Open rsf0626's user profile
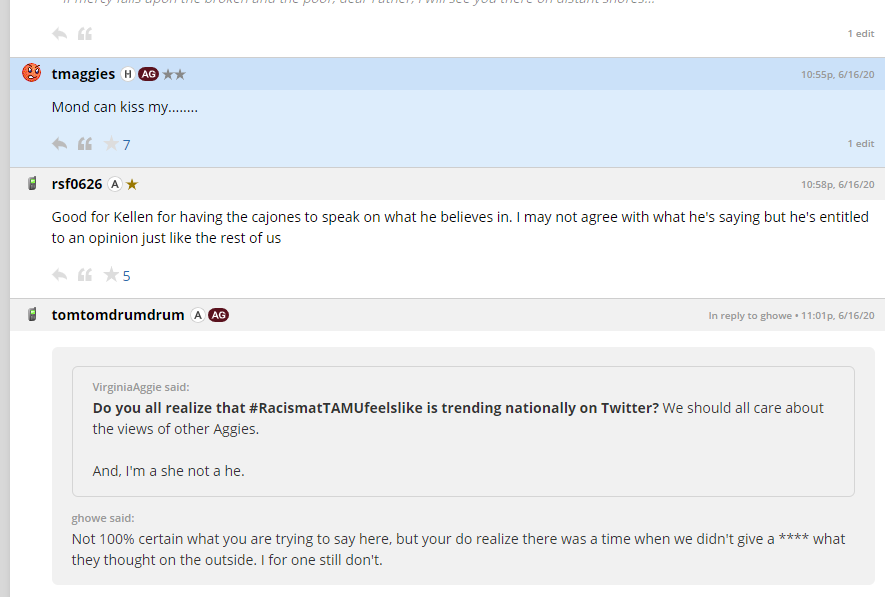 pyautogui.click(x=77, y=184)
